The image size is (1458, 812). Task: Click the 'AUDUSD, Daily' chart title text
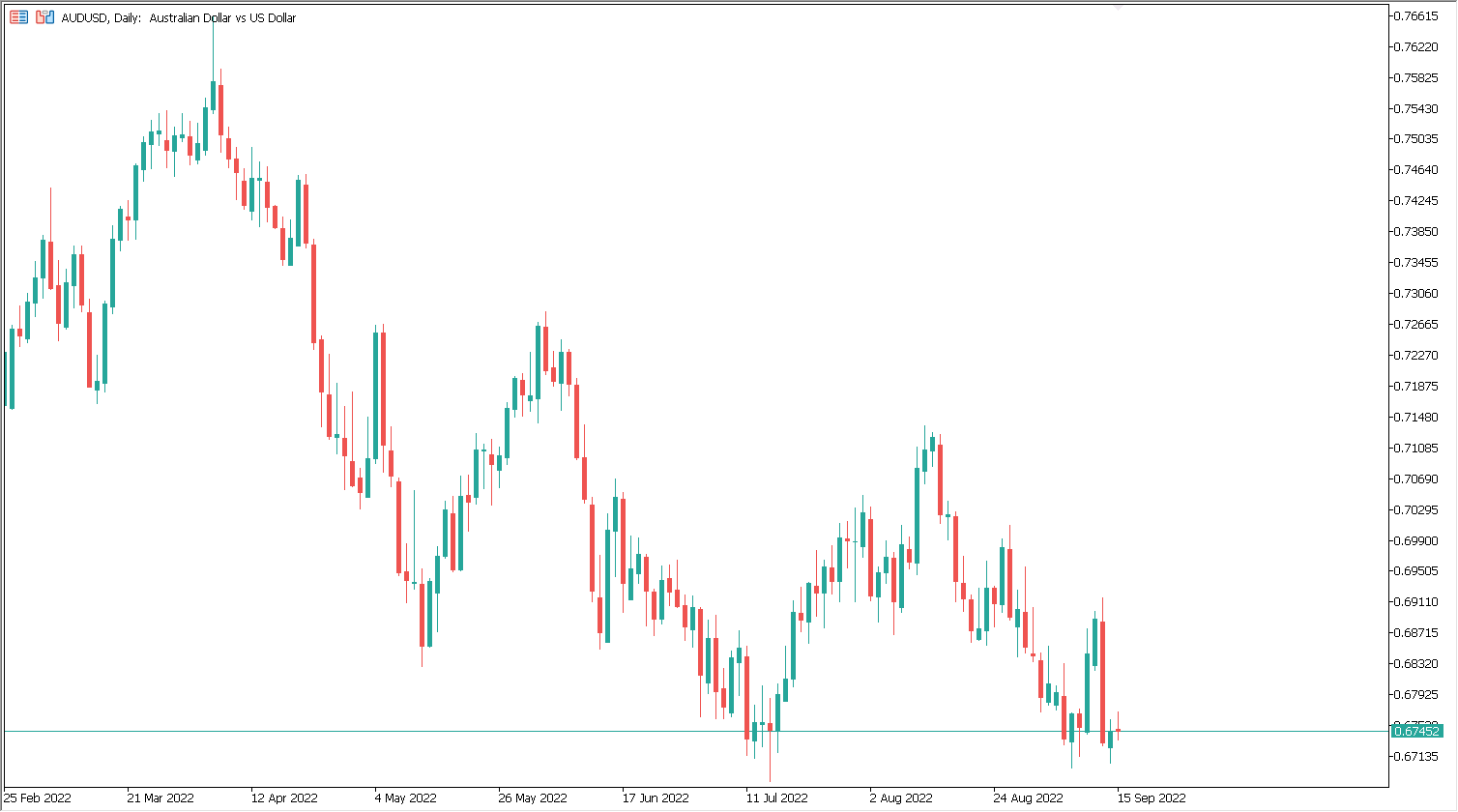pos(101,18)
